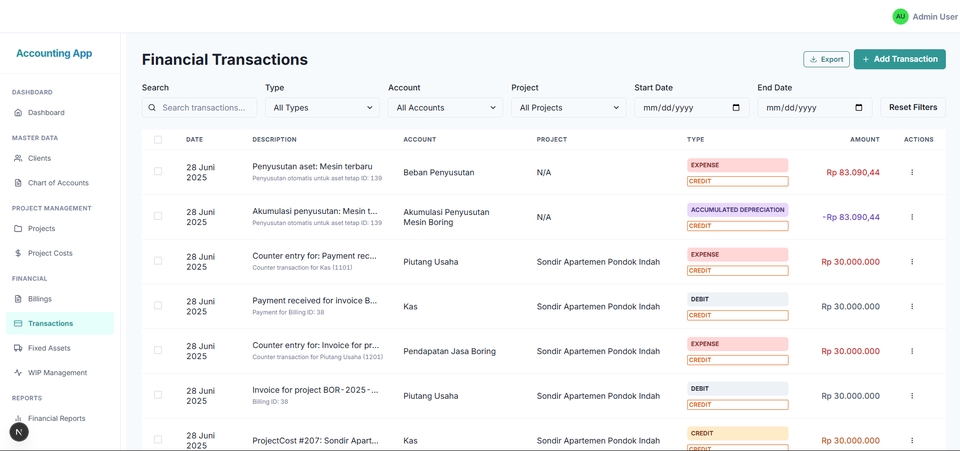
Task: Click the Export button
Action: point(826,59)
